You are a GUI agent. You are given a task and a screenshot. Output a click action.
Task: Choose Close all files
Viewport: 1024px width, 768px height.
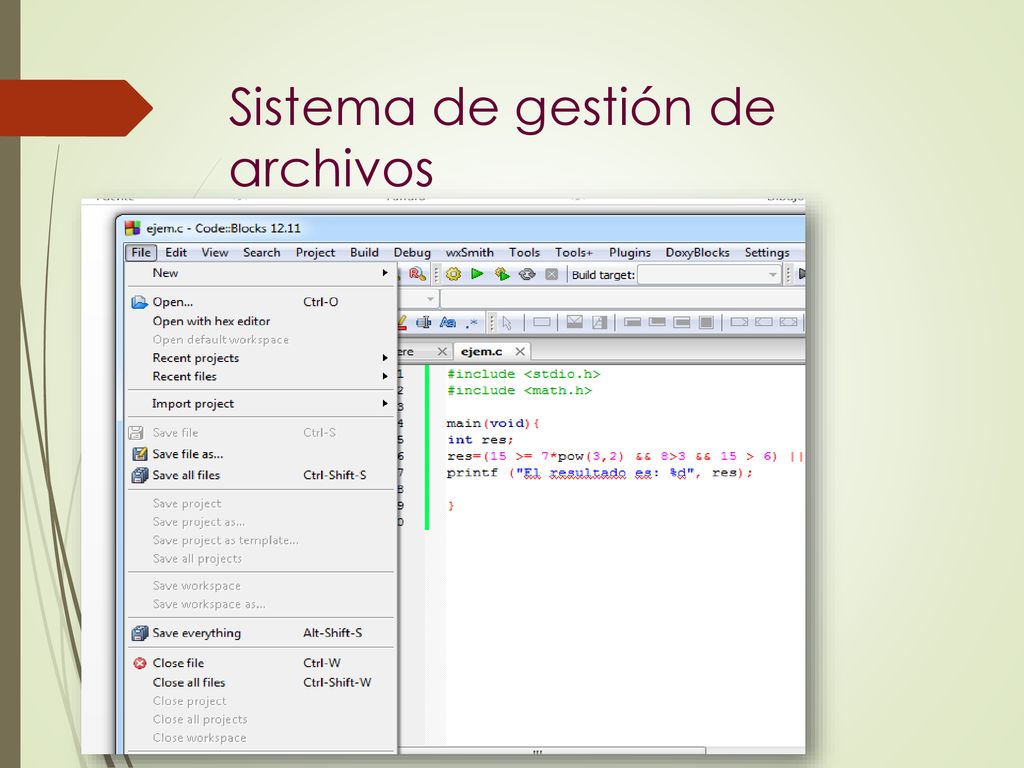pos(261,682)
